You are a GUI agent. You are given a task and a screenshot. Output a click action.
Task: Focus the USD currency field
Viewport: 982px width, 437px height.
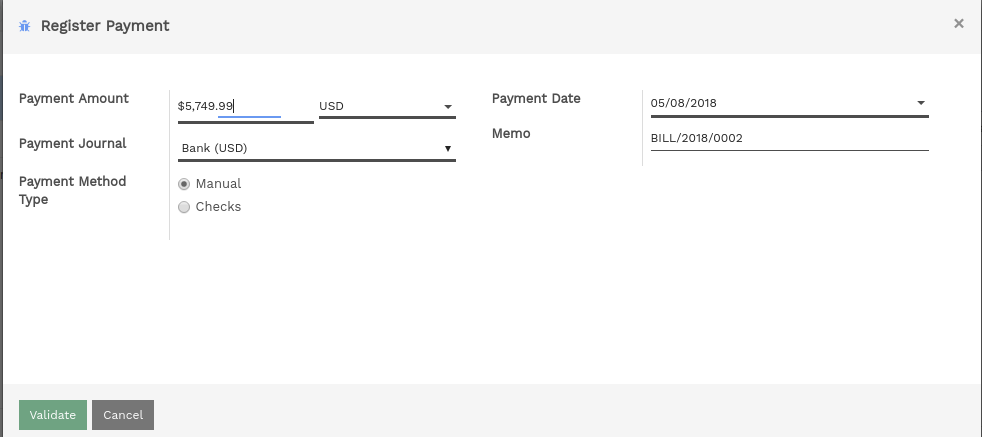387,106
